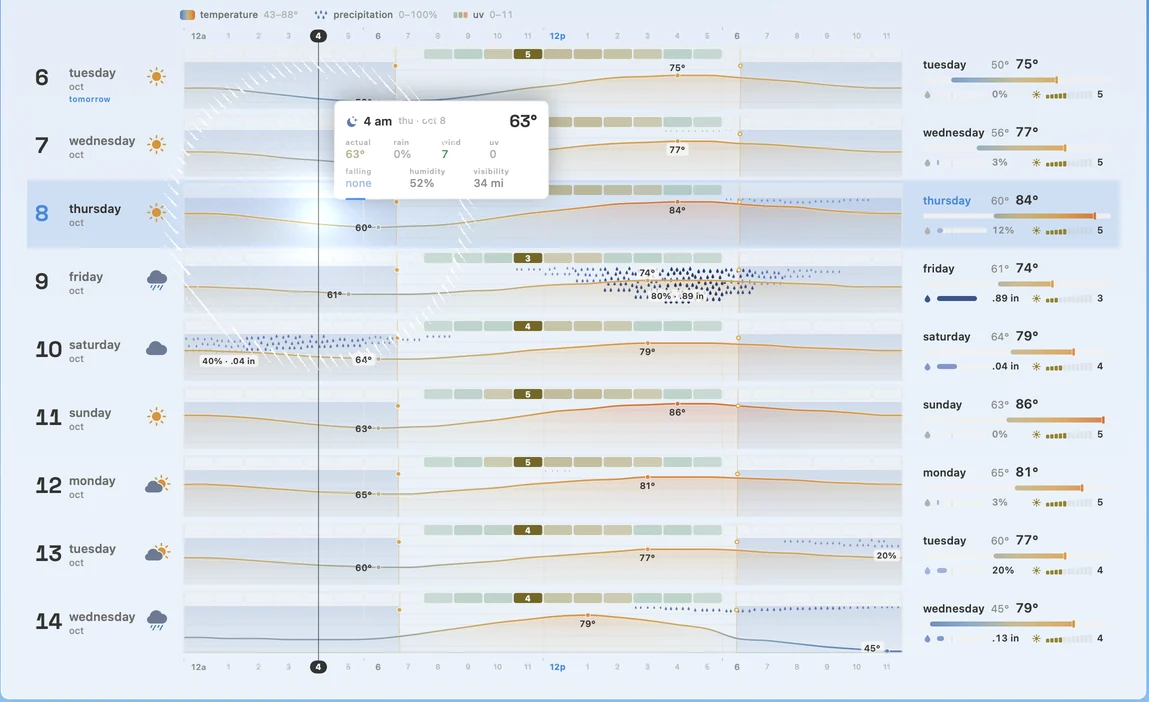Click raindrop icon in Sunday summary
1149x702 pixels.
[928, 435]
